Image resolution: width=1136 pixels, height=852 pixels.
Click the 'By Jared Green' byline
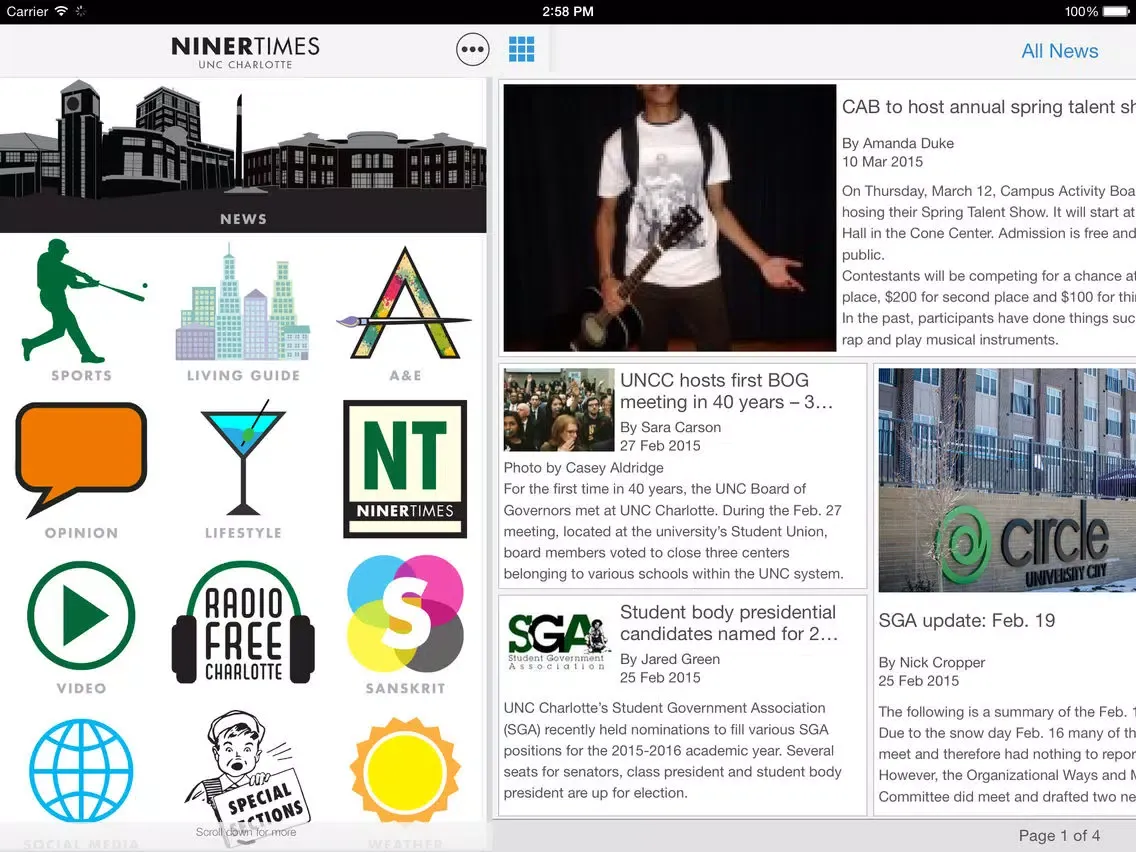pyautogui.click(x=669, y=659)
